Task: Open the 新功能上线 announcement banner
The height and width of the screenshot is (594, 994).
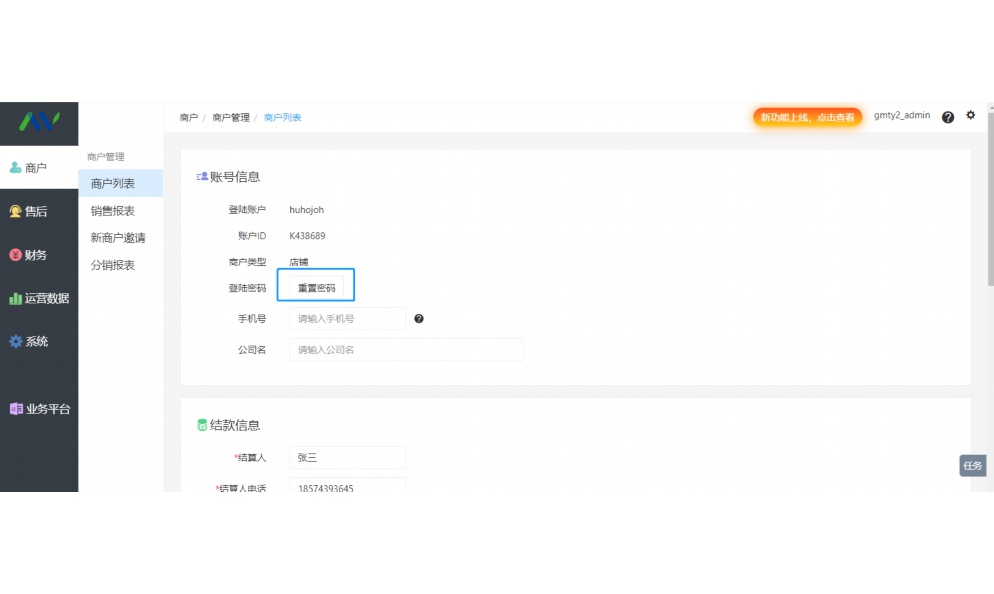Action: pos(807,116)
